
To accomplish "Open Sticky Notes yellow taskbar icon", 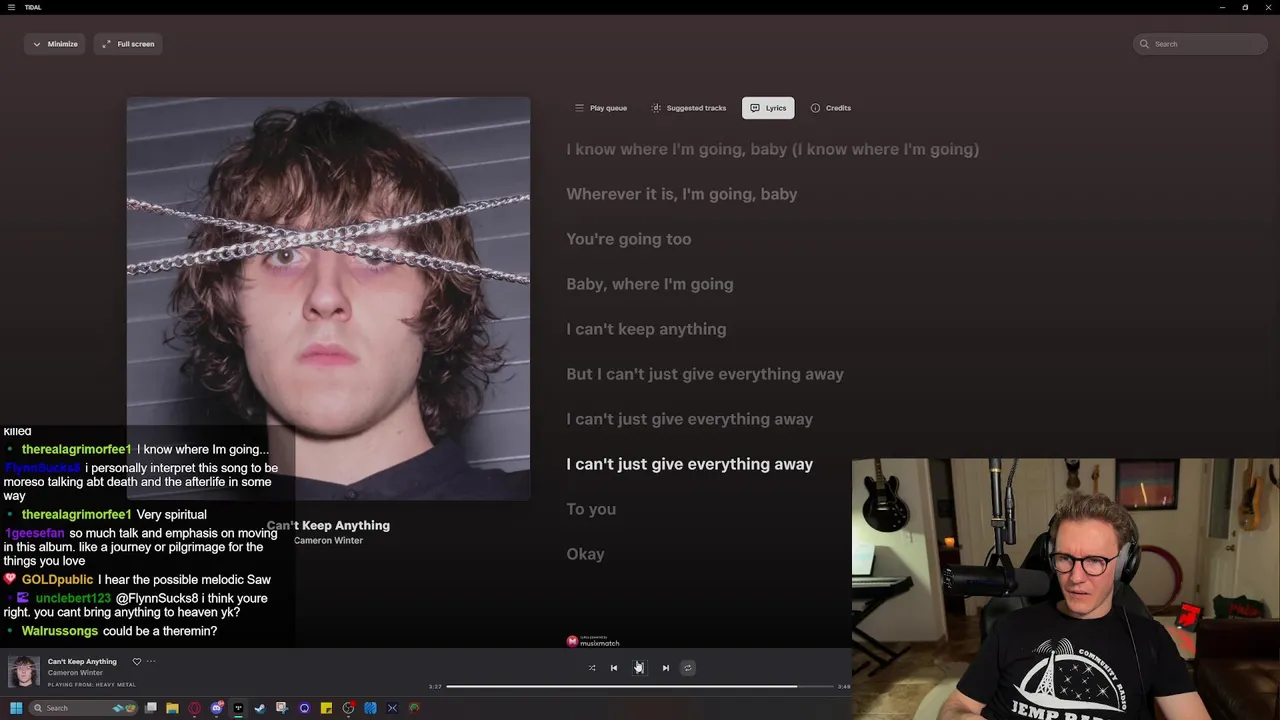I will [x=326, y=708].
